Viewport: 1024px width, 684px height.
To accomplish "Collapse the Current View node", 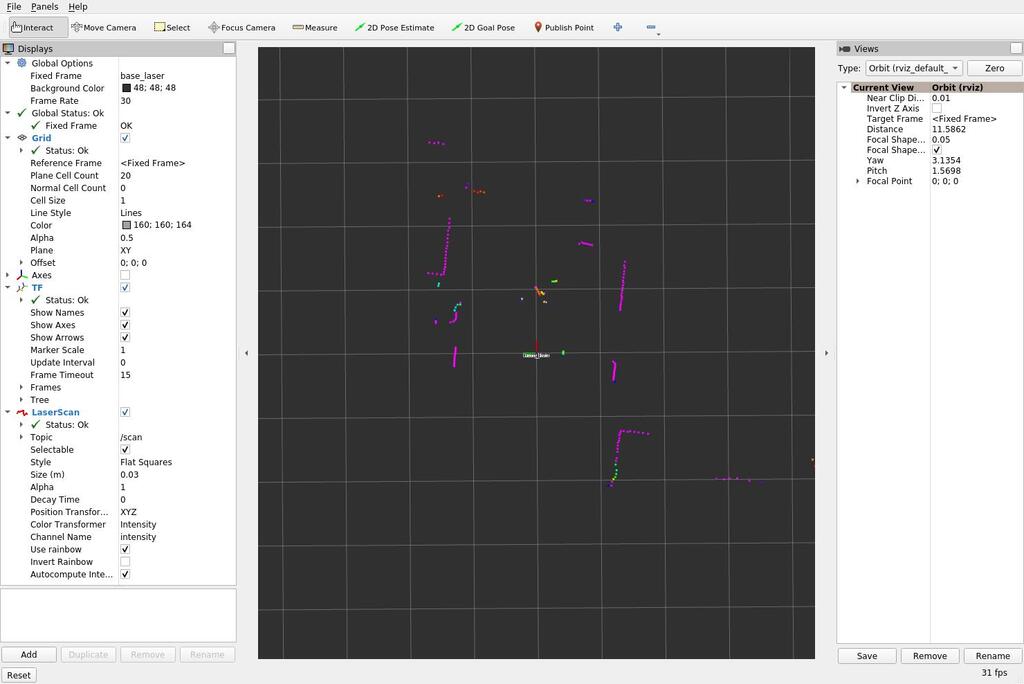I will tap(844, 87).
